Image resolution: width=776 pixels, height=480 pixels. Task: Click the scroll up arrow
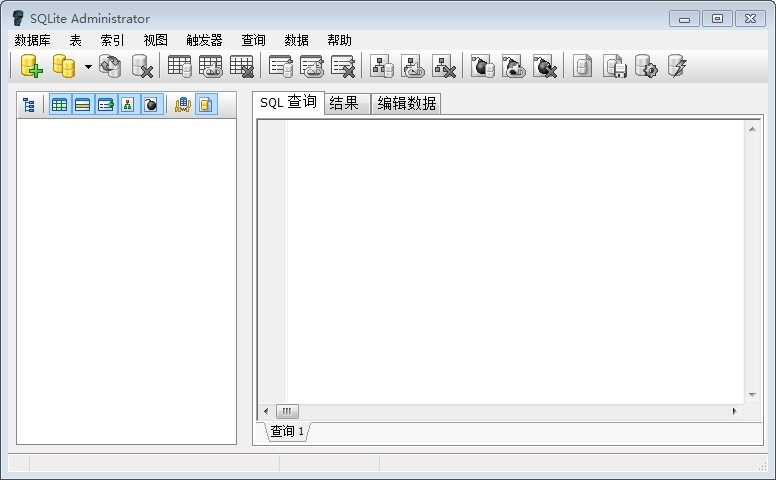pos(752,129)
